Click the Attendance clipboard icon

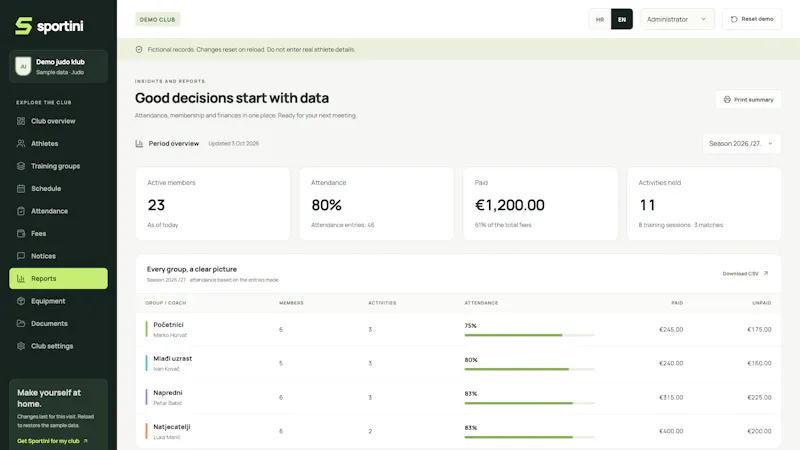21,211
